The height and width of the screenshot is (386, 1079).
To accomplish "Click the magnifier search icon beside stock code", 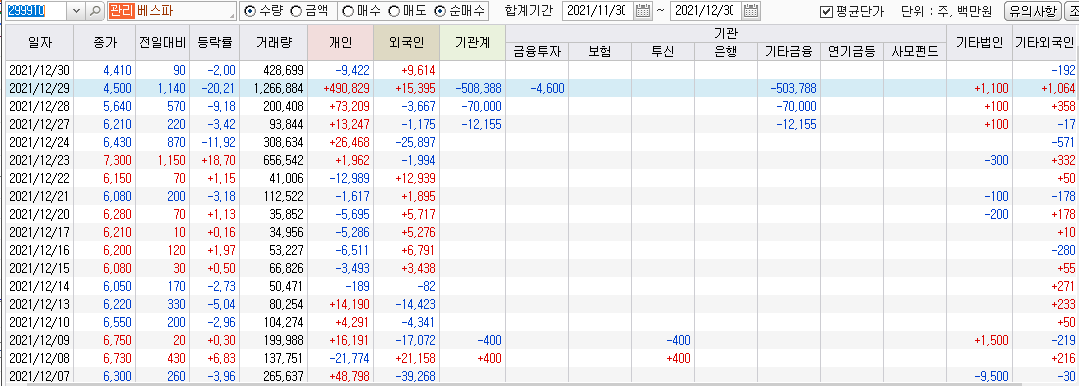I will pos(96,11).
